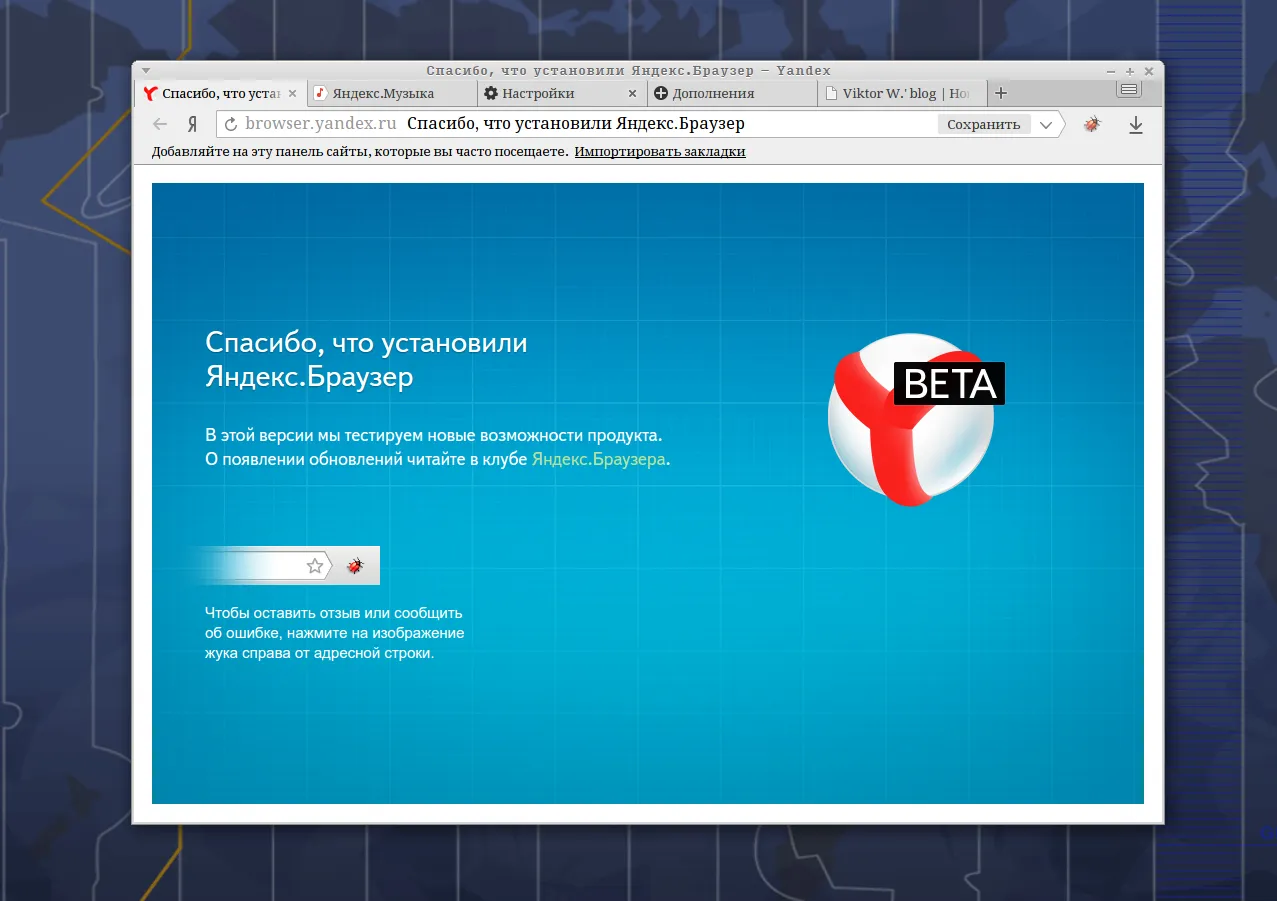Click the back navigation arrow

tap(160, 125)
